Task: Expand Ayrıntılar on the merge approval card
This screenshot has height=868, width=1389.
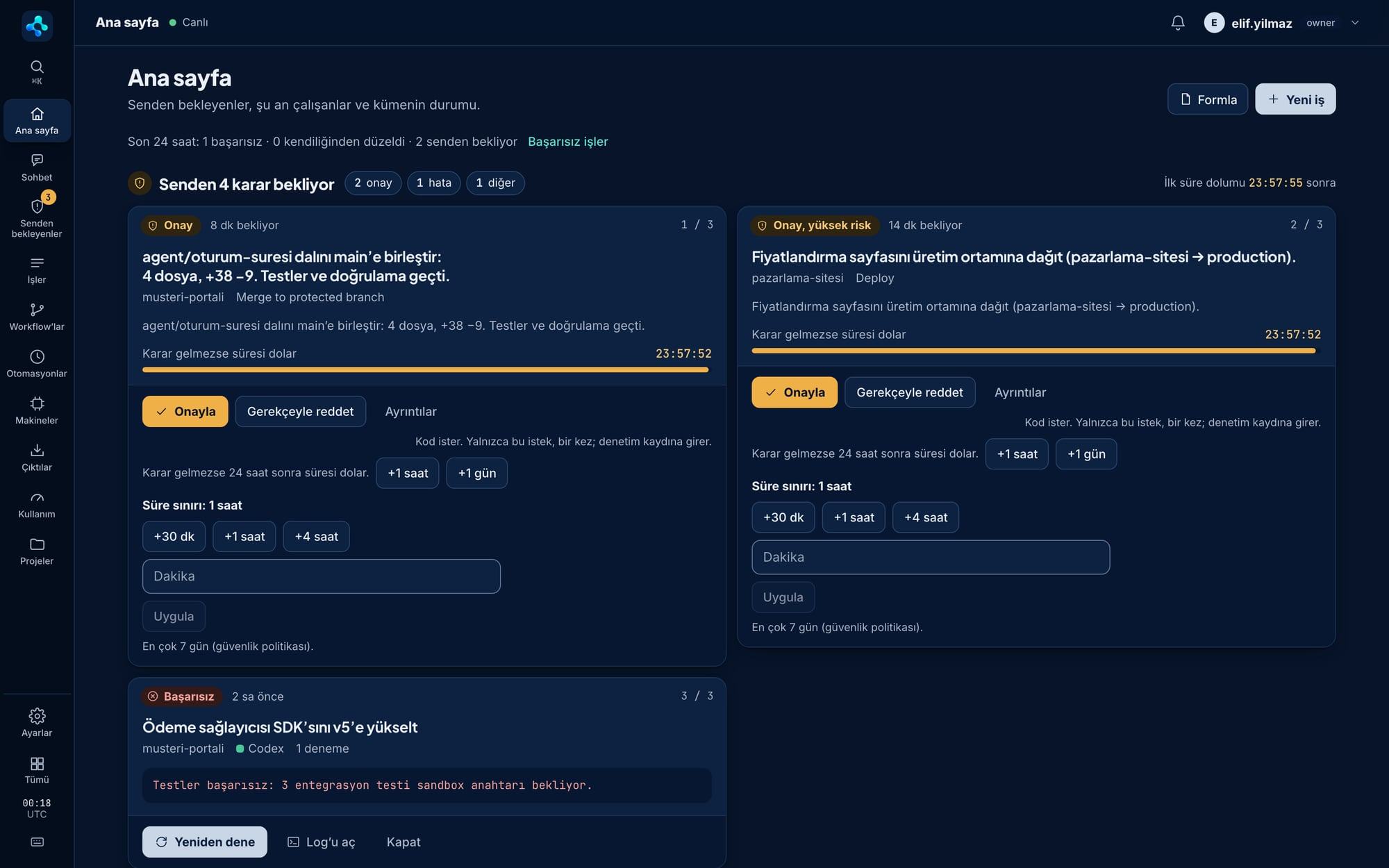Action: (410, 411)
